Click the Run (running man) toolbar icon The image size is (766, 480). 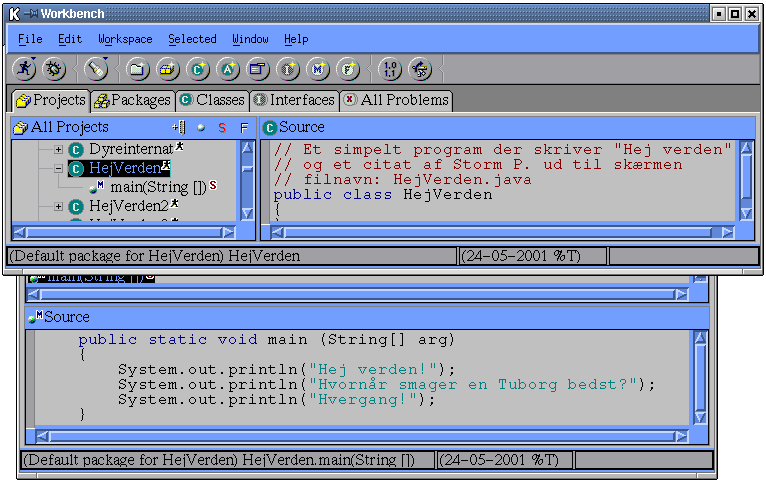[24, 69]
